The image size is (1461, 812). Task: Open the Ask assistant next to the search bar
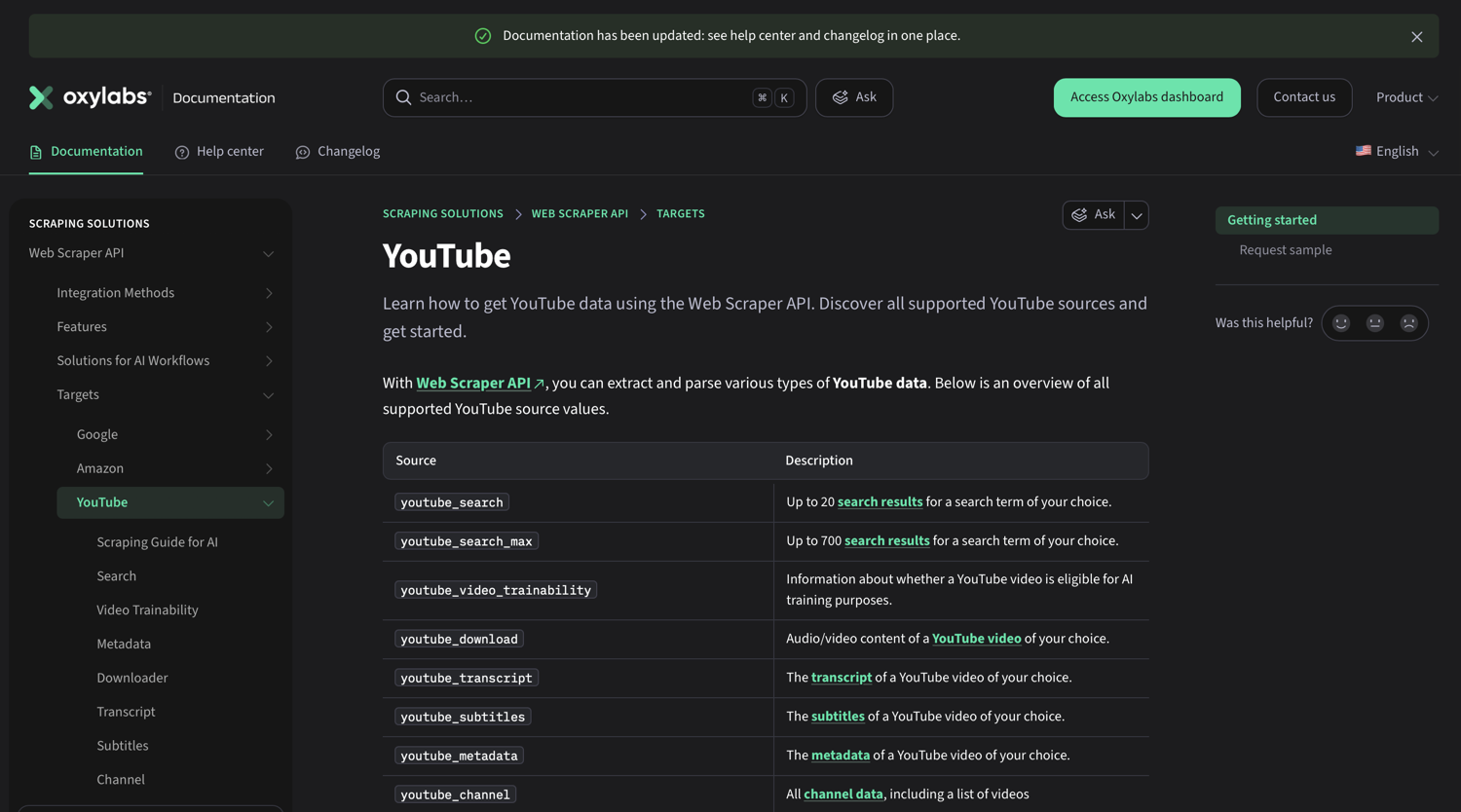[x=854, y=97]
